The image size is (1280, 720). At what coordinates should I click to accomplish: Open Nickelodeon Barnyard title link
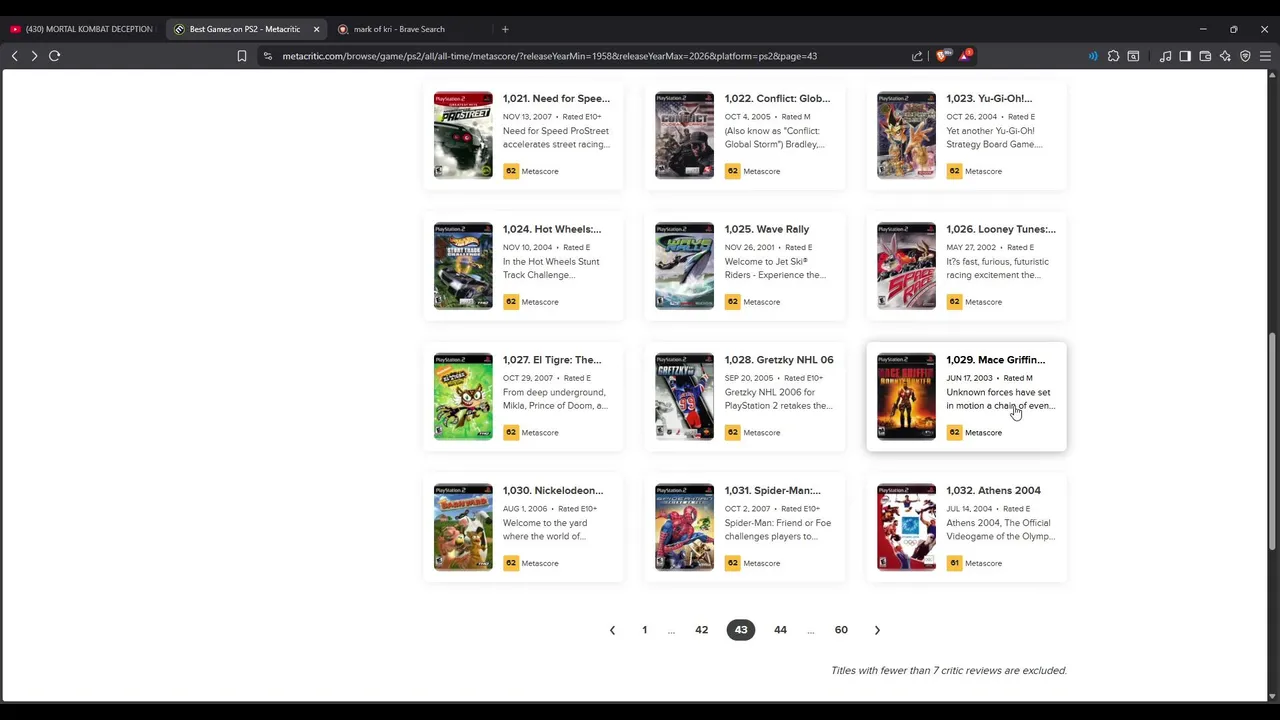coord(553,491)
